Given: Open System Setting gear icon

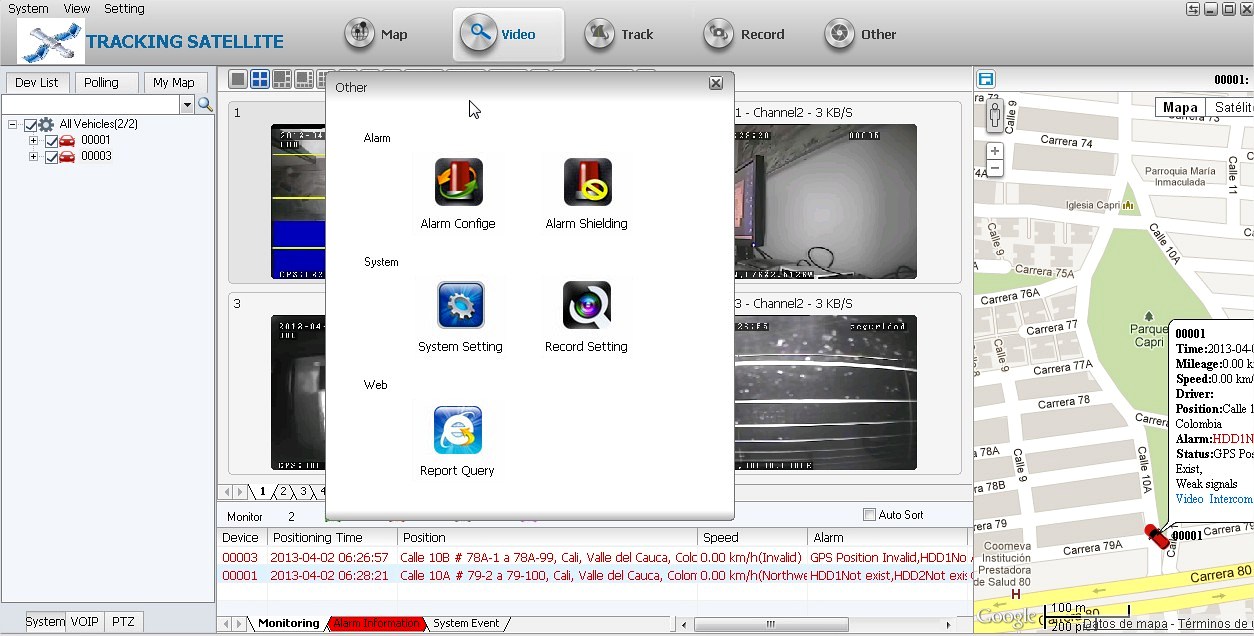Looking at the screenshot, I should click(461, 305).
